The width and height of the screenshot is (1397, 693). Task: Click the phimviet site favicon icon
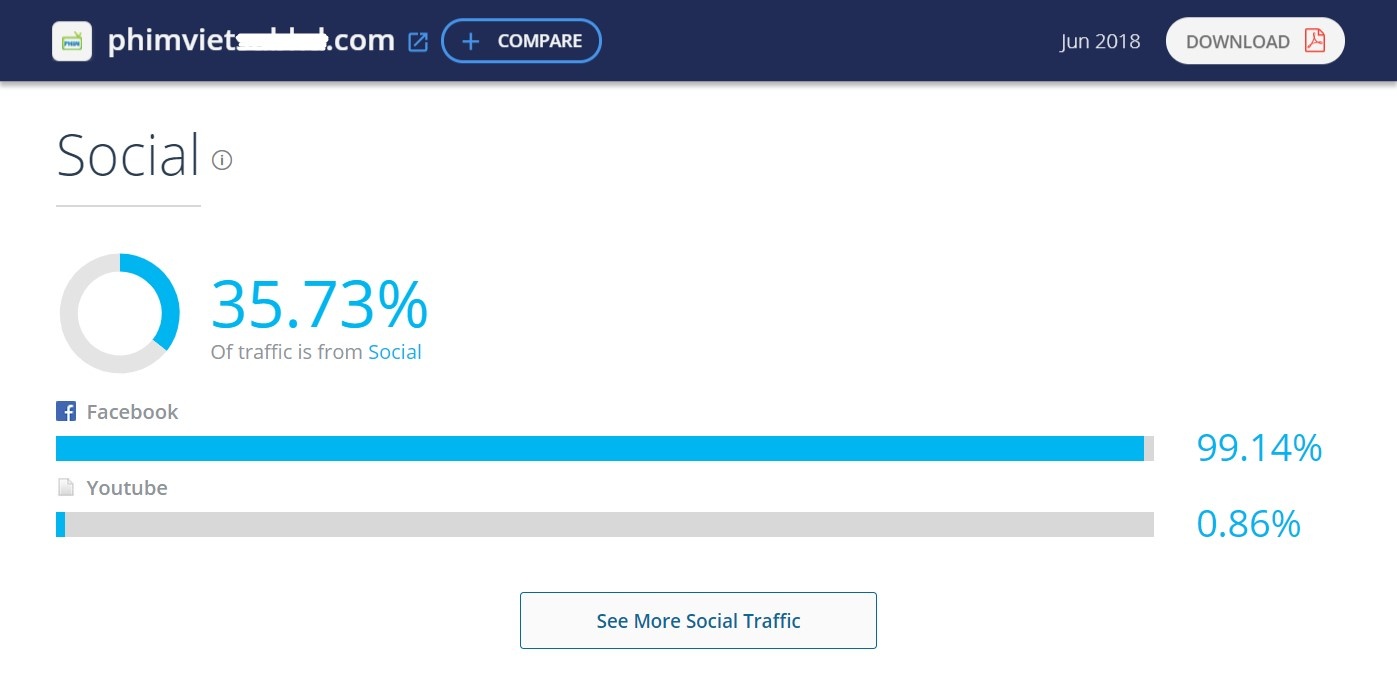(x=71, y=41)
